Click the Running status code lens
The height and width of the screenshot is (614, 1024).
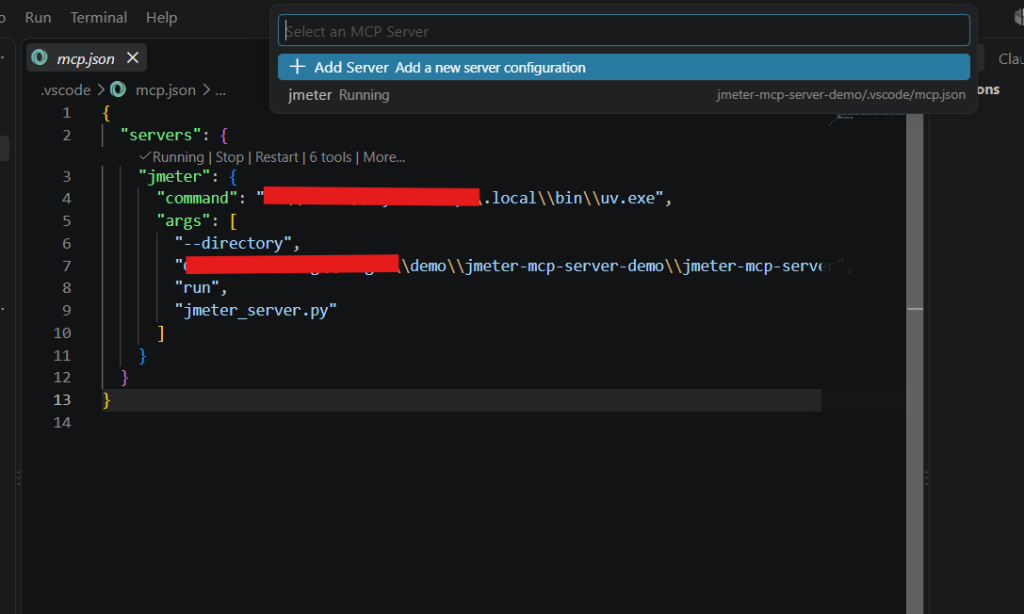tap(172, 157)
